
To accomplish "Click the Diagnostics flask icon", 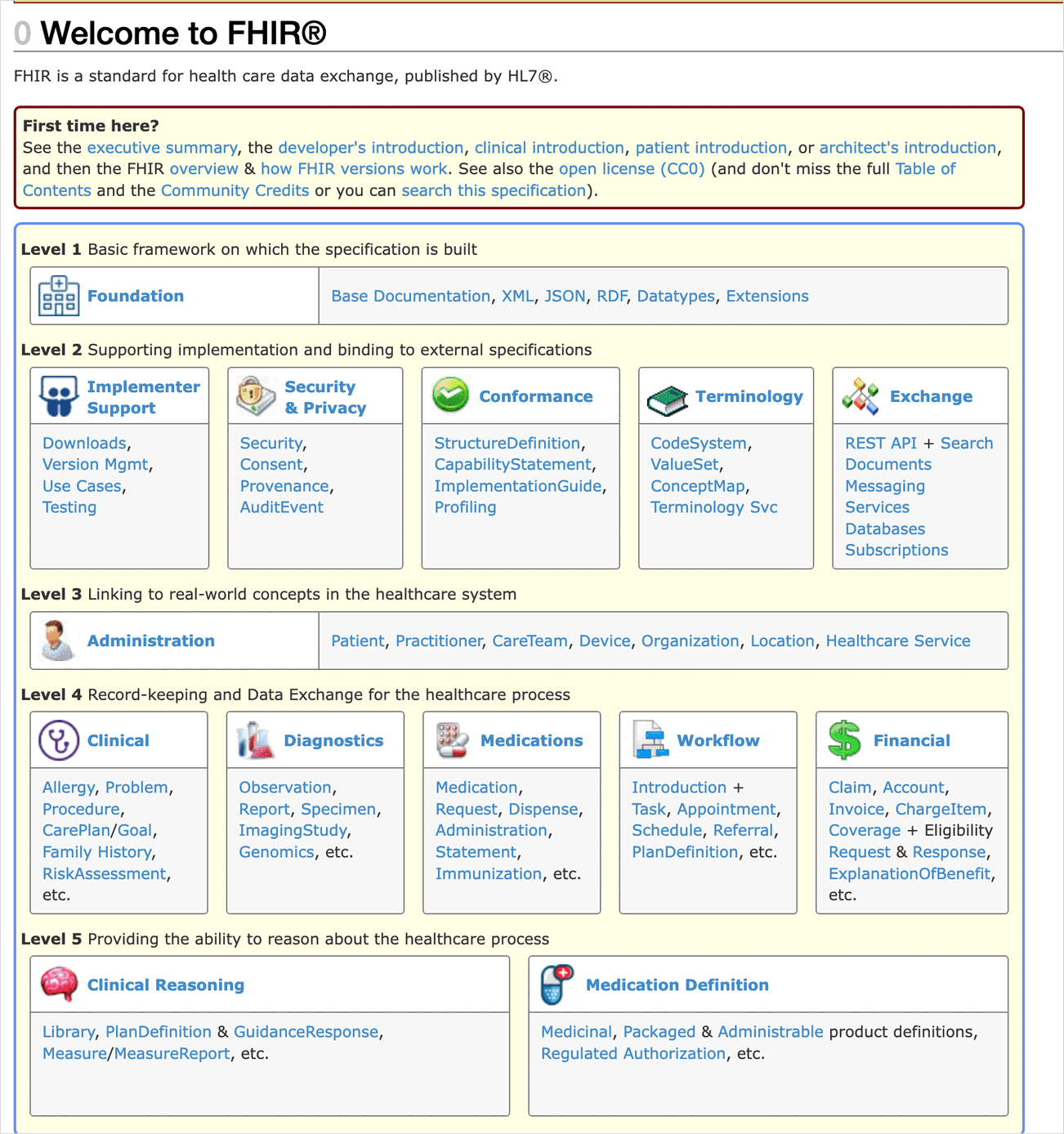I will point(255,740).
